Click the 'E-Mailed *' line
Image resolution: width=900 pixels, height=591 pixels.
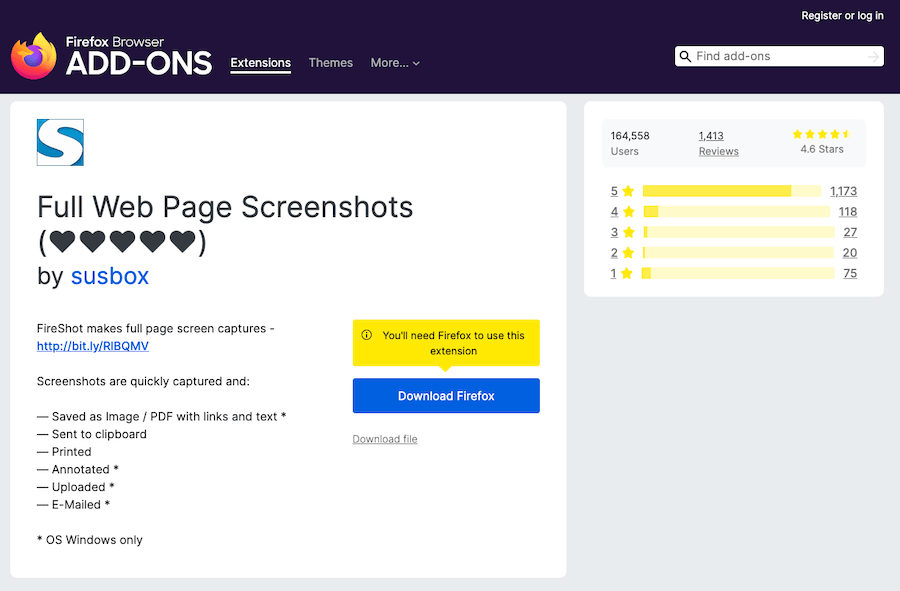[x=73, y=505]
